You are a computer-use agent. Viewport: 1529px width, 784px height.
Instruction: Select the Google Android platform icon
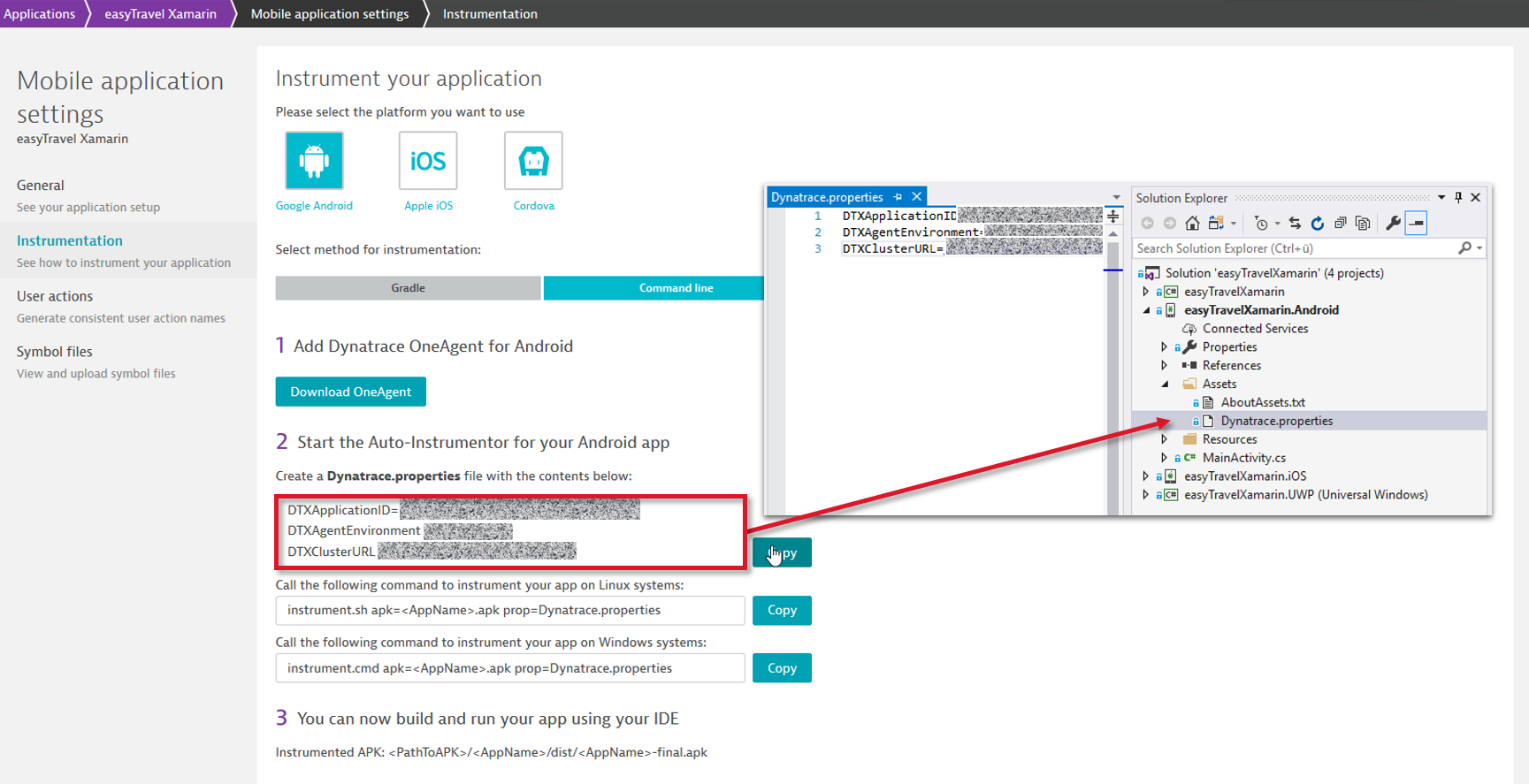[314, 160]
